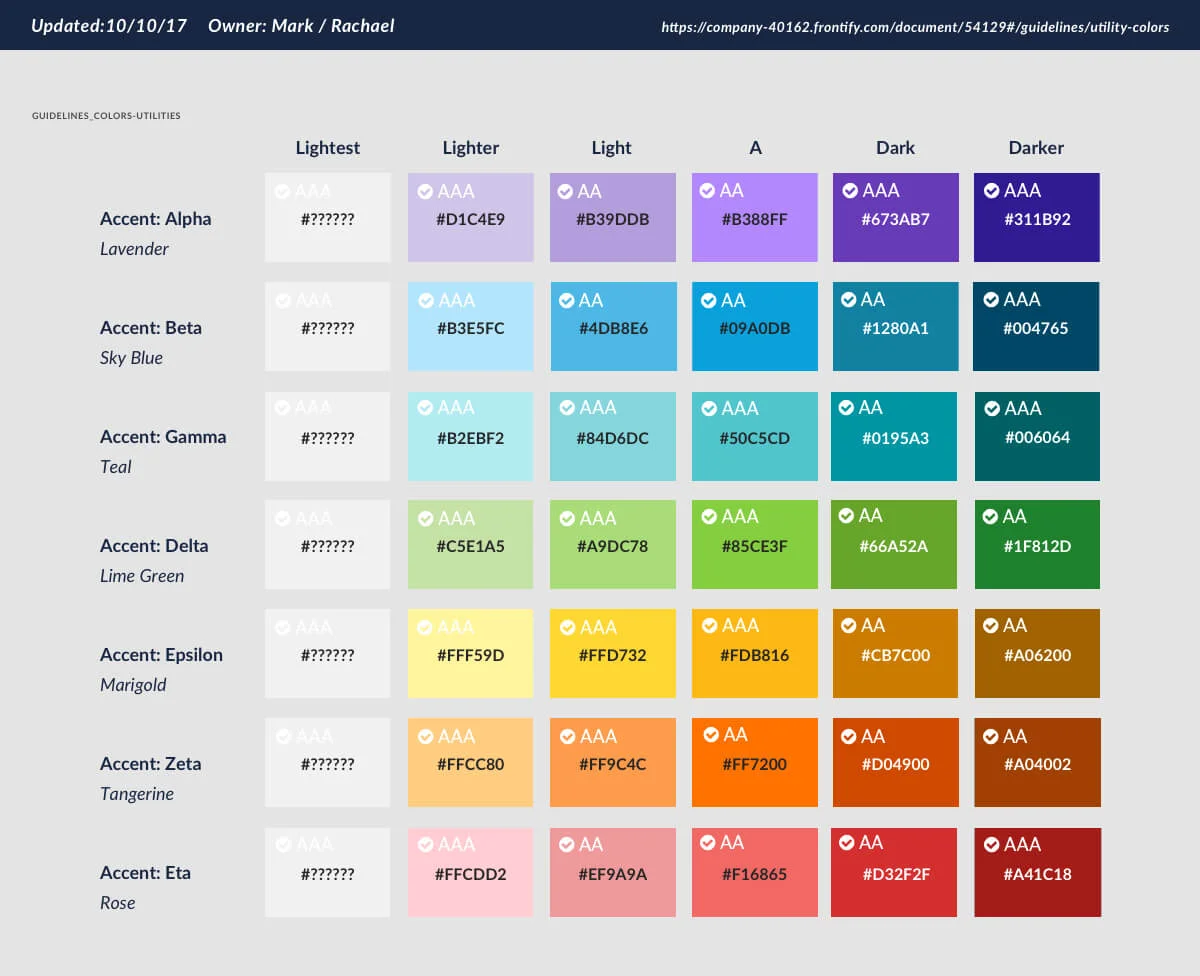Click the "Accent: Epsilon" row label
The image size is (1200, 976).
[162, 655]
